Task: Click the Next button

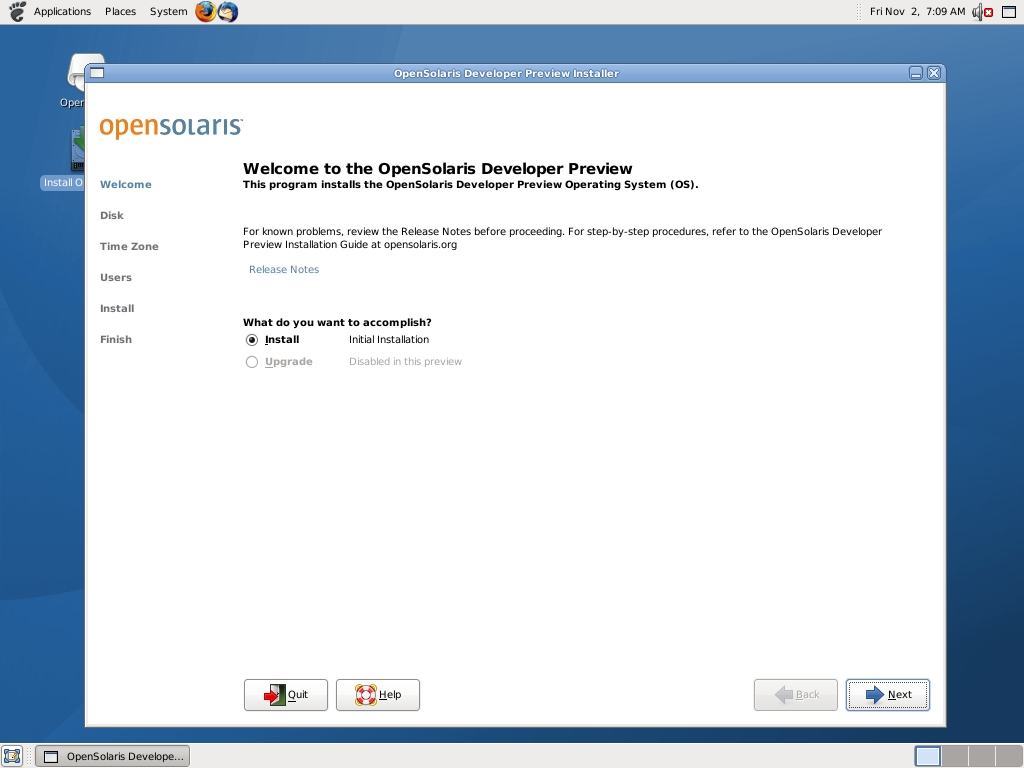Action: pyautogui.click(x=887, y=695)
